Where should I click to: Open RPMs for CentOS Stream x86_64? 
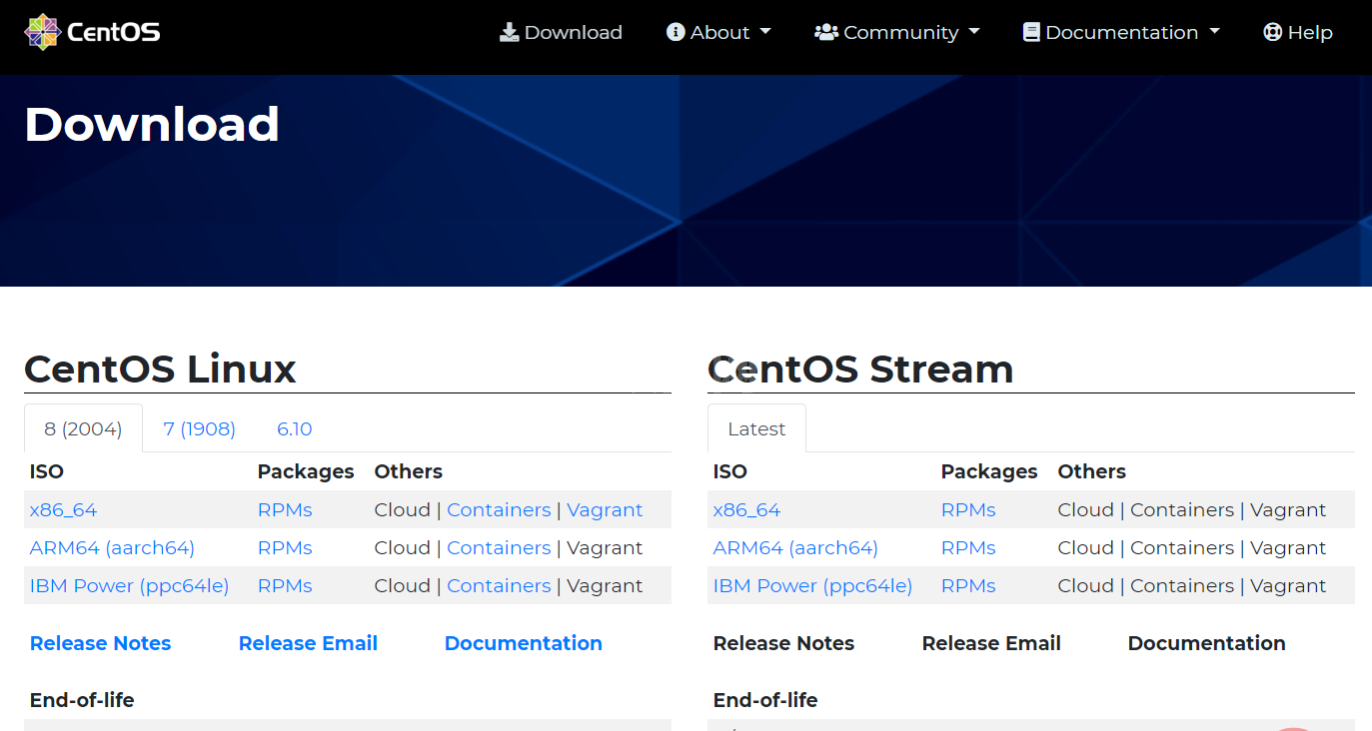click(968, 510)
